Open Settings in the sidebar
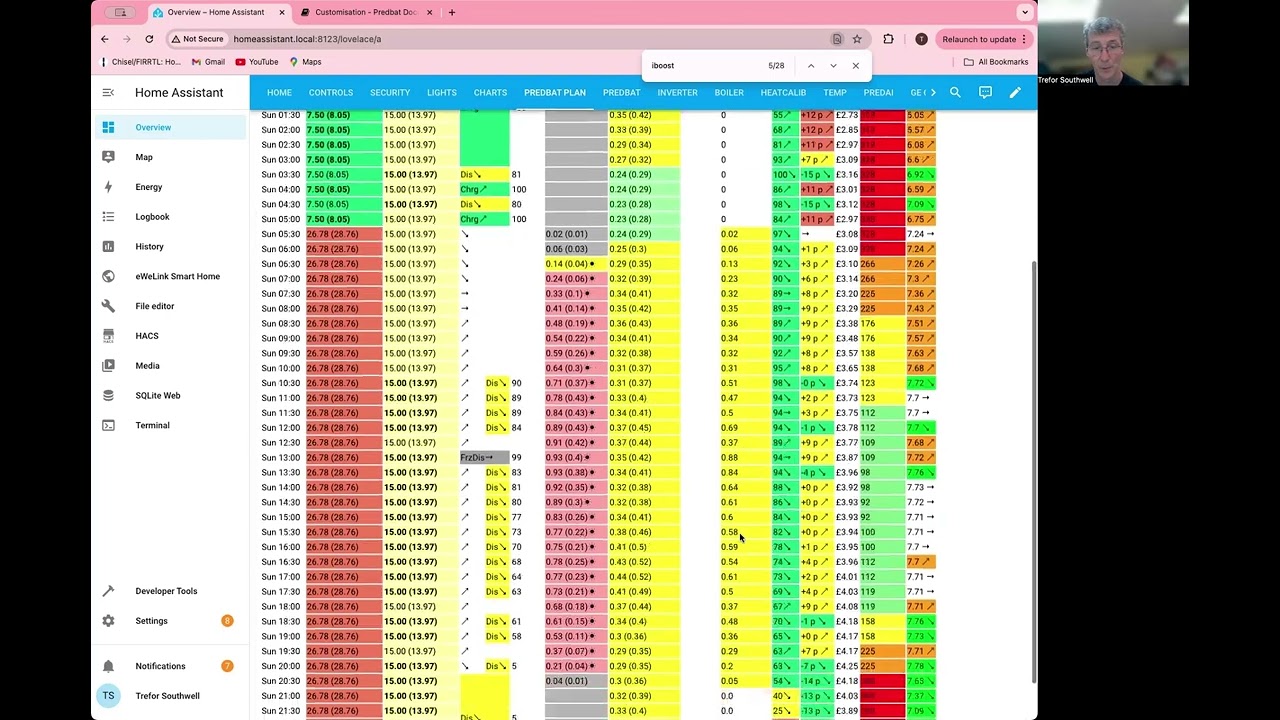 (x=171, y=621)
